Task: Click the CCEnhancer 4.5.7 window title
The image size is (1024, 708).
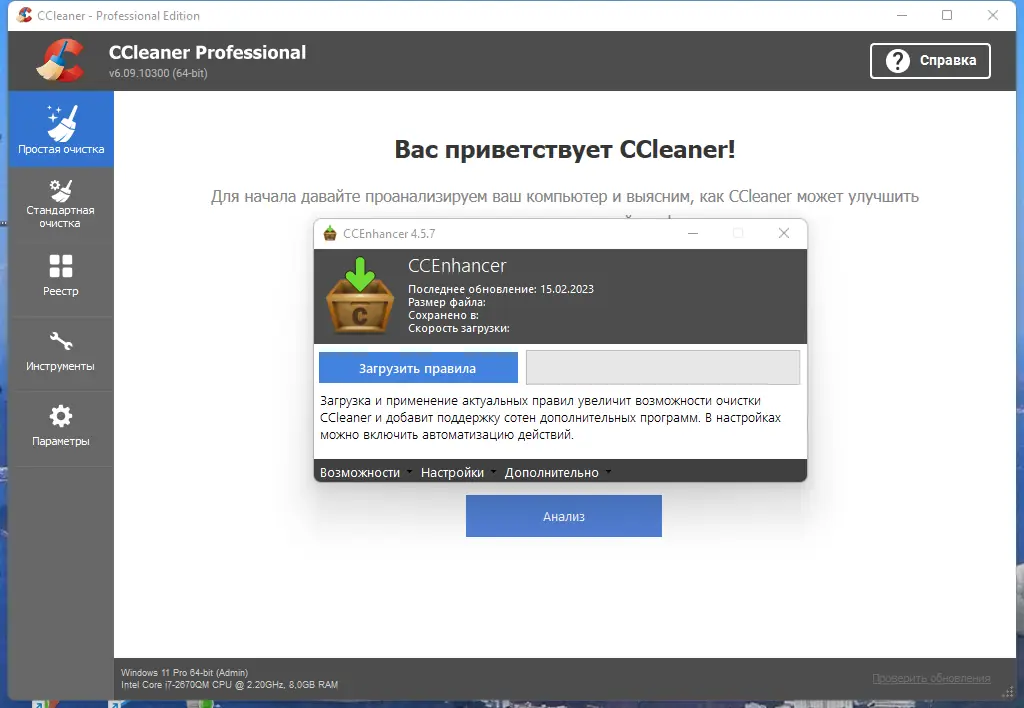Action: 389,234
